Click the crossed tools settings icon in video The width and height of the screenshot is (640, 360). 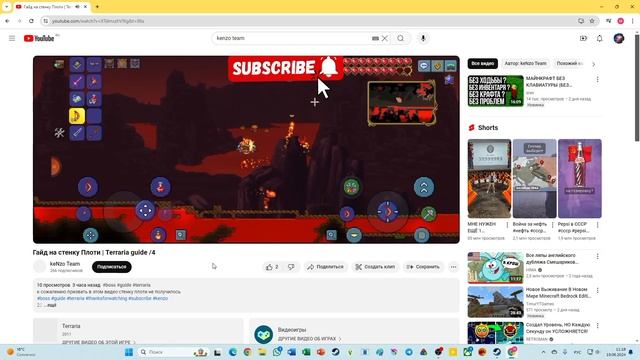pyautogui.click(x=59, y=133)
